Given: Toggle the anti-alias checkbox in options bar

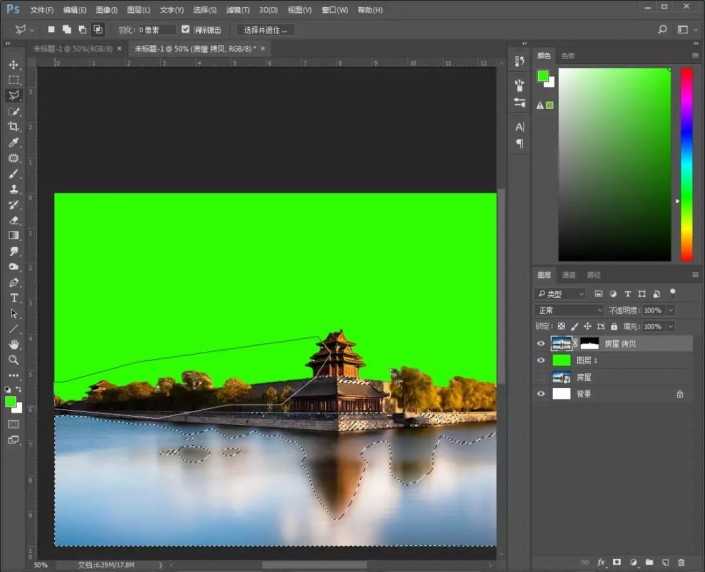Looking at the screenshot, I should coord(185,30).
